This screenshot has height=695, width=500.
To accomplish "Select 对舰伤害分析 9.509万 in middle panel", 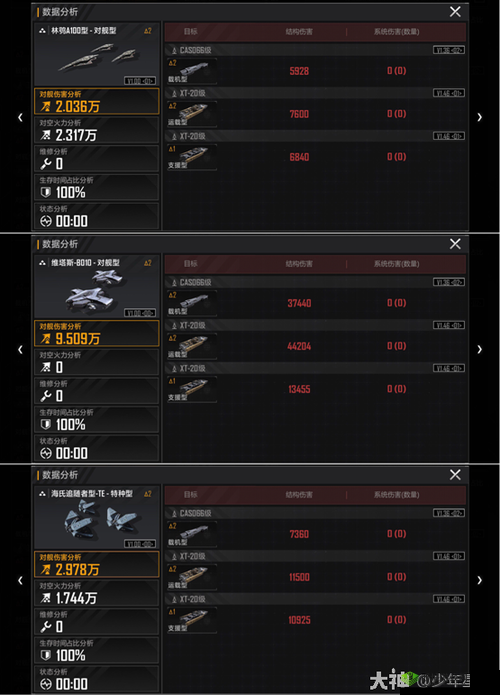I will click(97, 333).
